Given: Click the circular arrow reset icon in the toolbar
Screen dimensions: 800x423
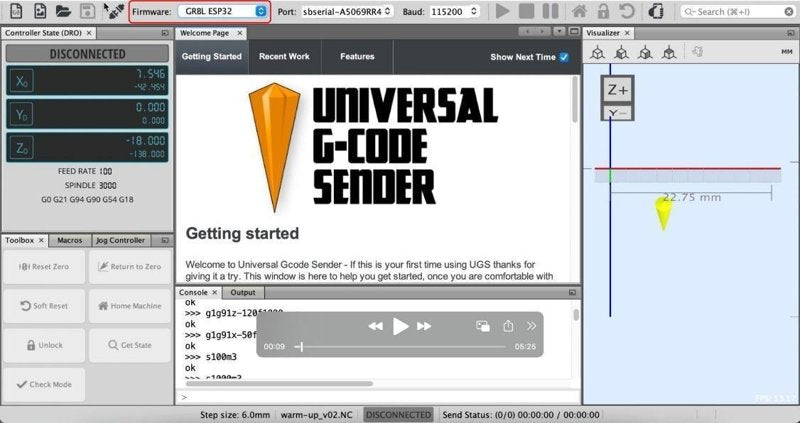Looking at the screenshot, I should 627,11.
